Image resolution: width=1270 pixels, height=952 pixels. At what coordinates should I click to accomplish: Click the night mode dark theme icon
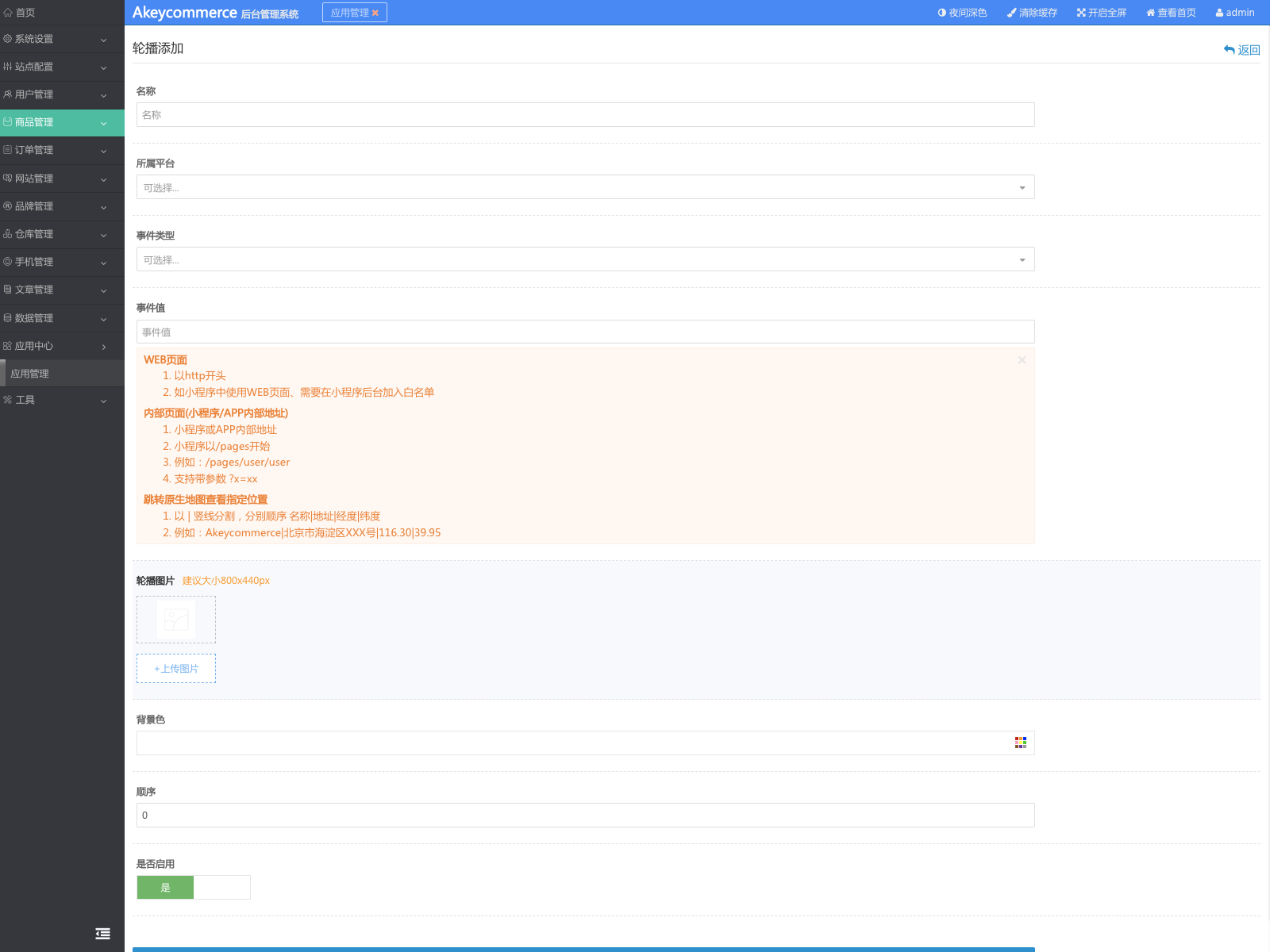tap(942, 13)
